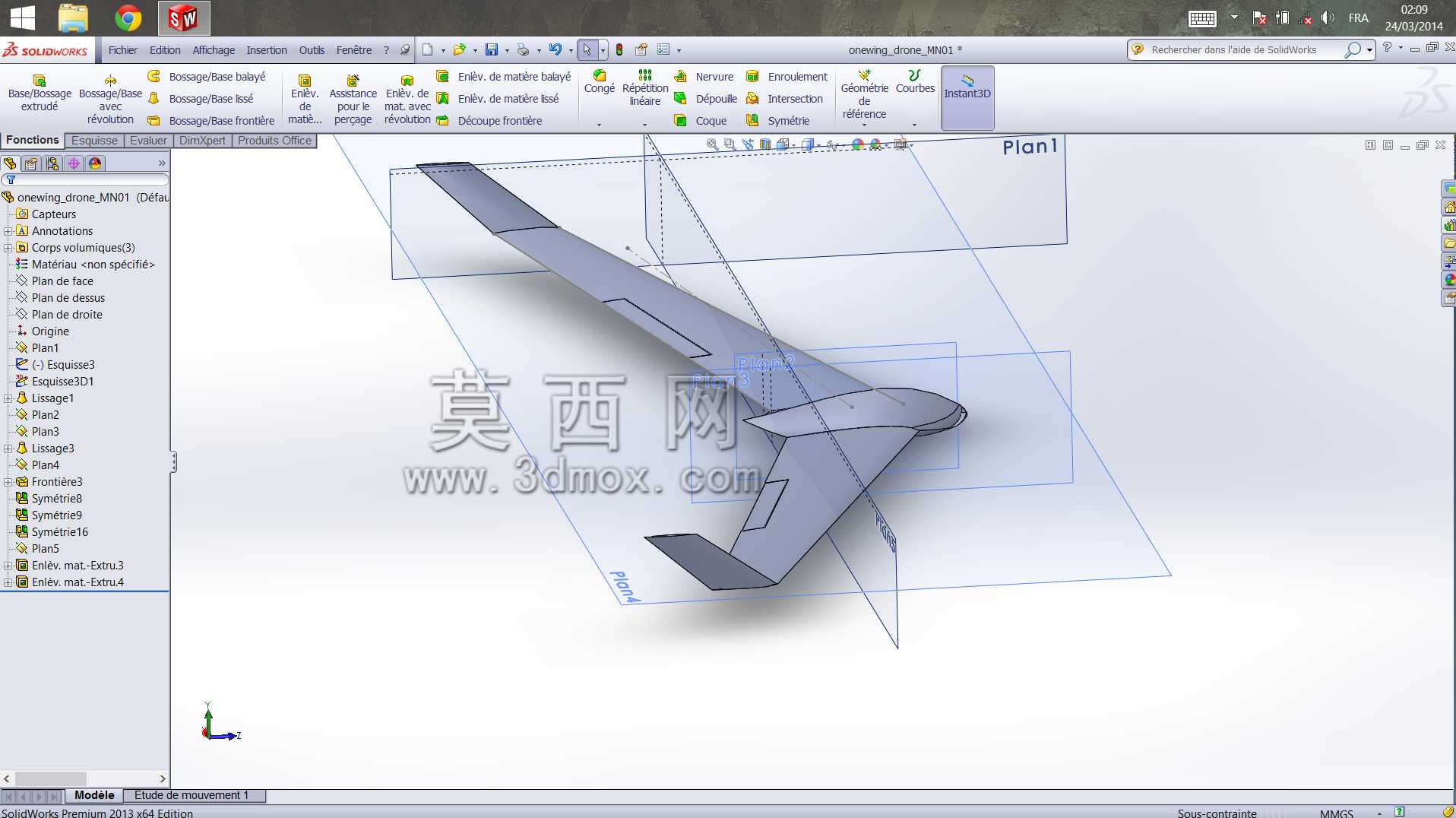This screenshot has height=818, width=1456.
Task: Open the DisplayManager panel tab
Action: point(95,163)
